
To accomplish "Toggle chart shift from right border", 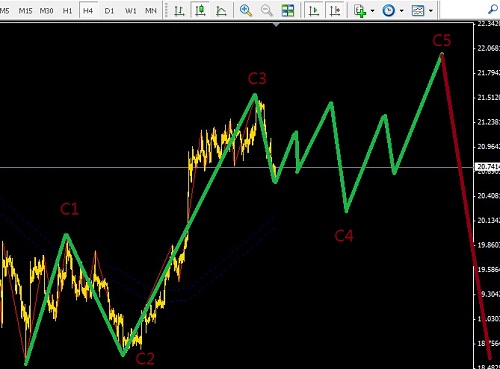I will pos(335,11).
